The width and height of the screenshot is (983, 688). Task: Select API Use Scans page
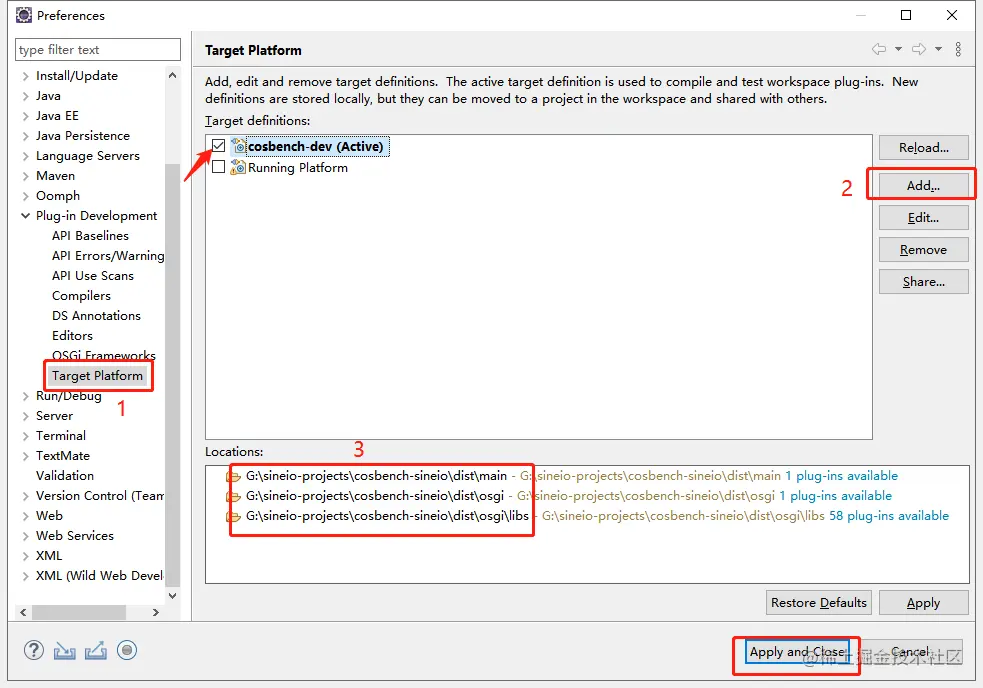pos(93,276)
